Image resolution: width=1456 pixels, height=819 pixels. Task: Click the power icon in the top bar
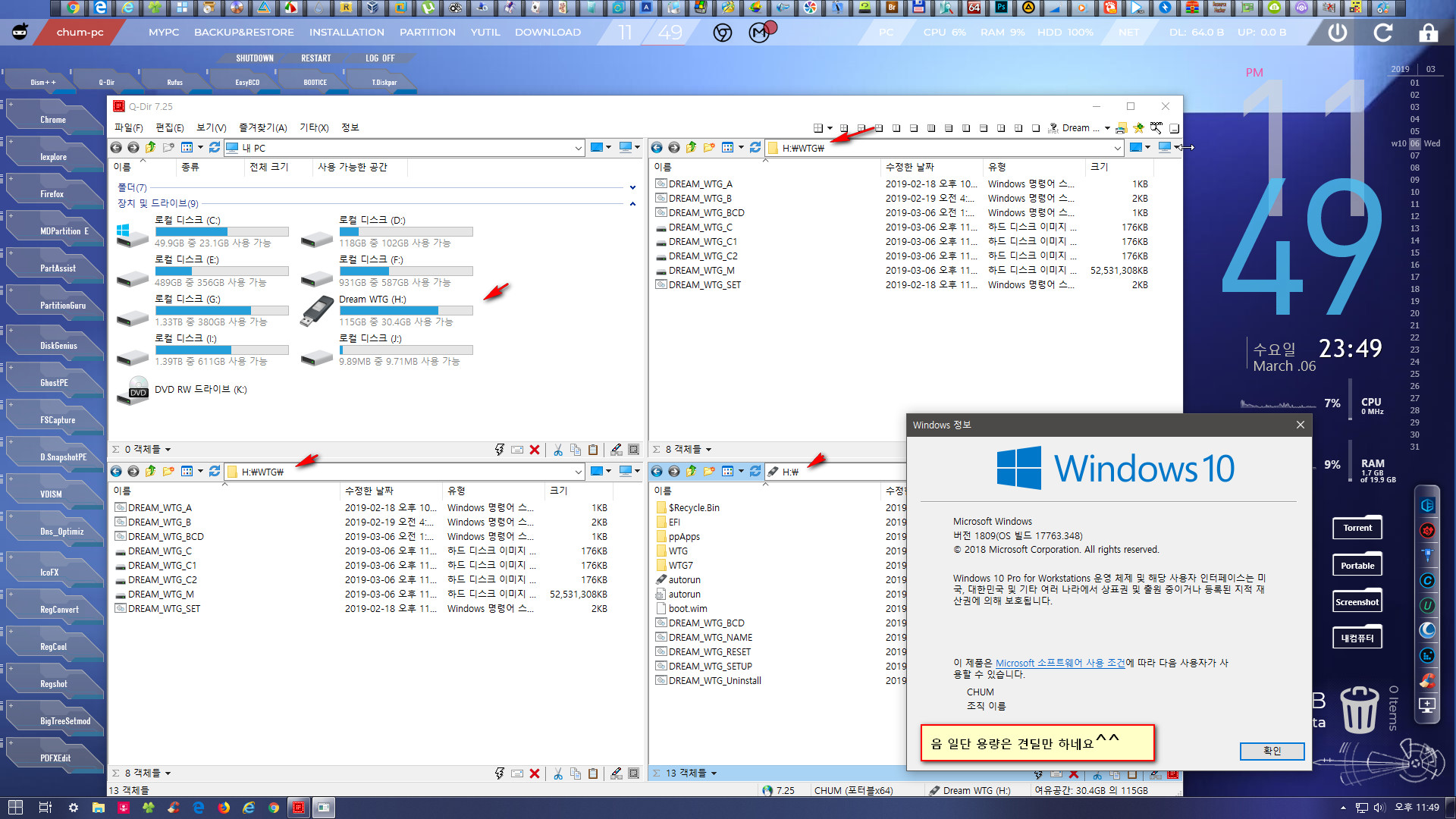1338,33
